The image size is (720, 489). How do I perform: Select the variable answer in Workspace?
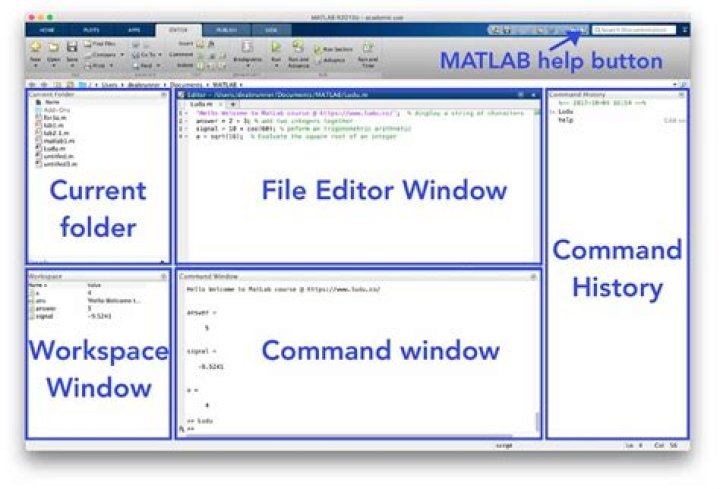click(x=45, y=309)
